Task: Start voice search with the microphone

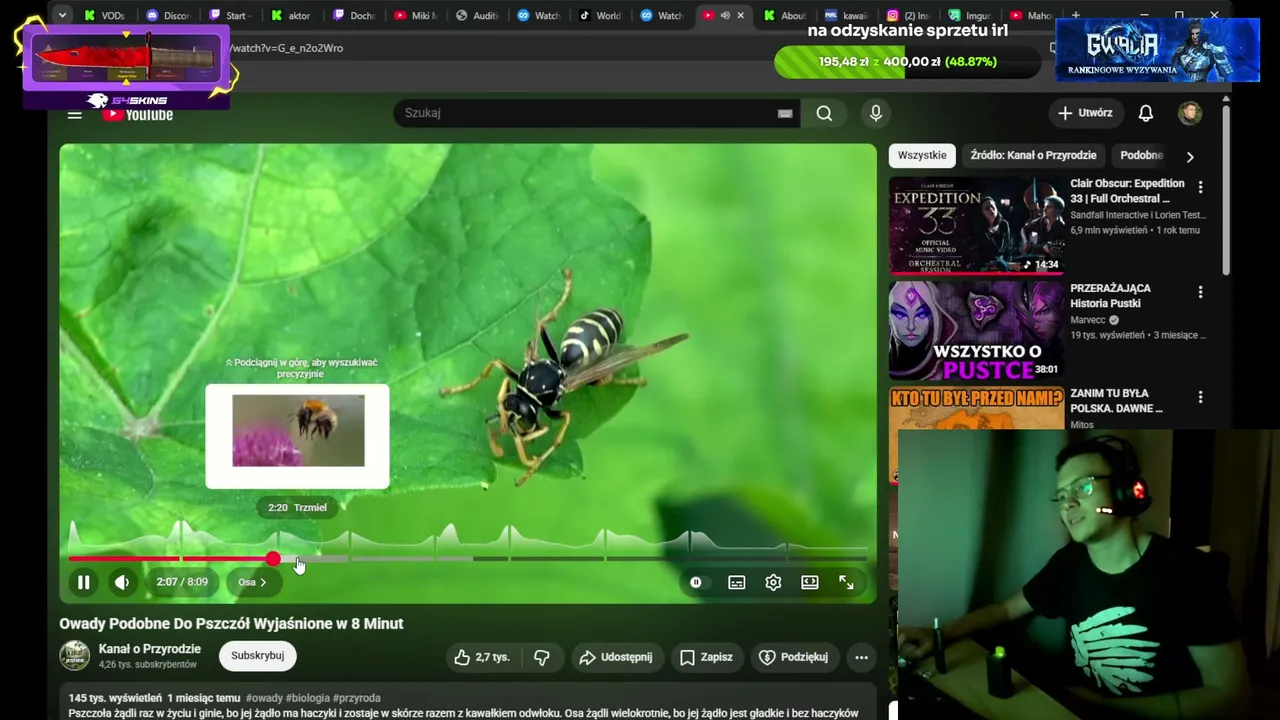Action: click(x=876, y=113)
